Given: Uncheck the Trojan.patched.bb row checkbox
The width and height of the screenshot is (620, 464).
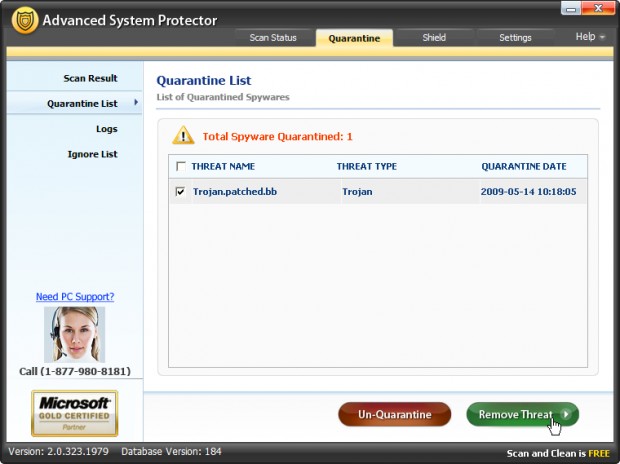Looking at the screenshot, I should 181,191.
